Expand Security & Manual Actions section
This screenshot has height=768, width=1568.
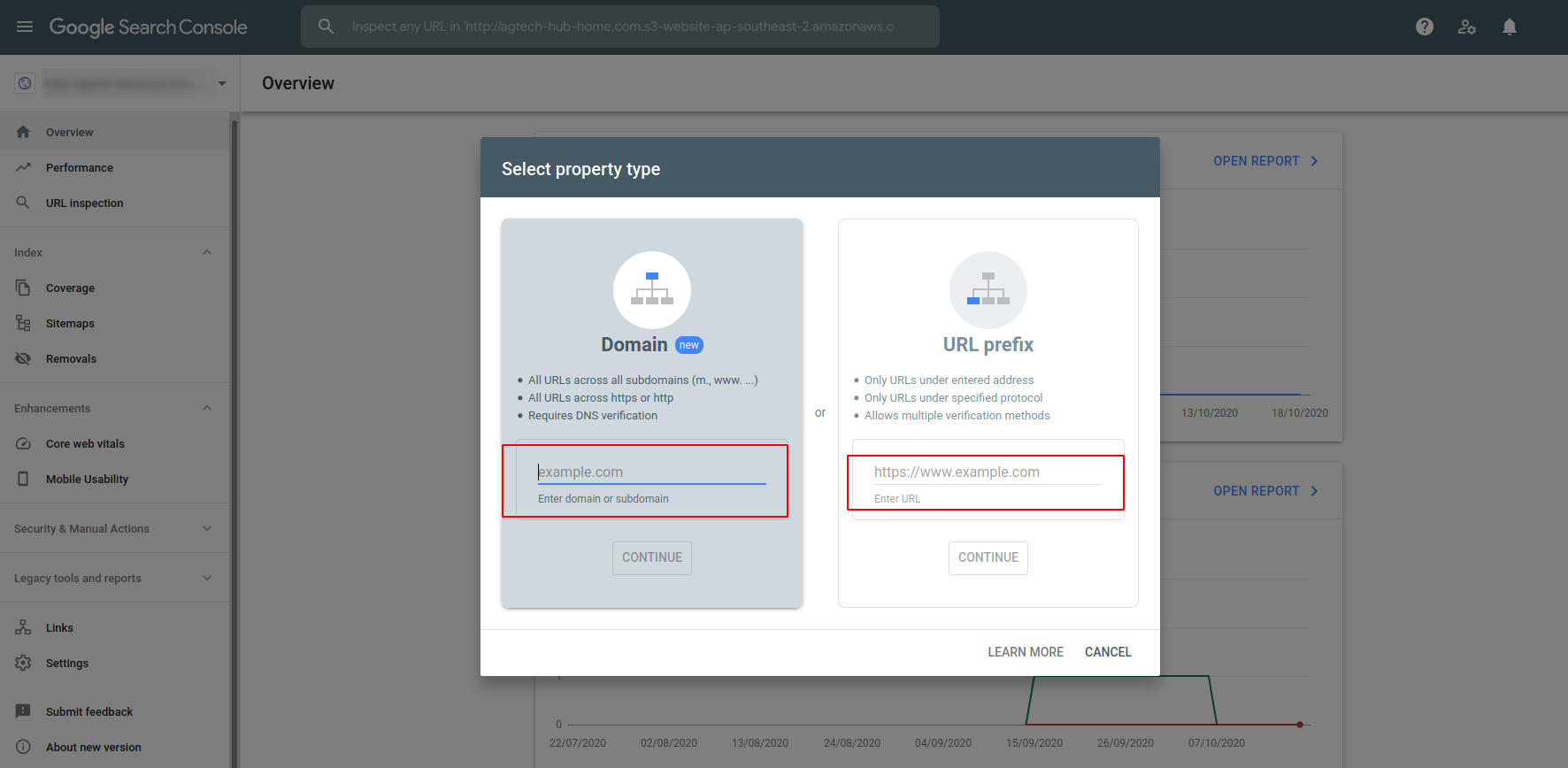[207, 528]
